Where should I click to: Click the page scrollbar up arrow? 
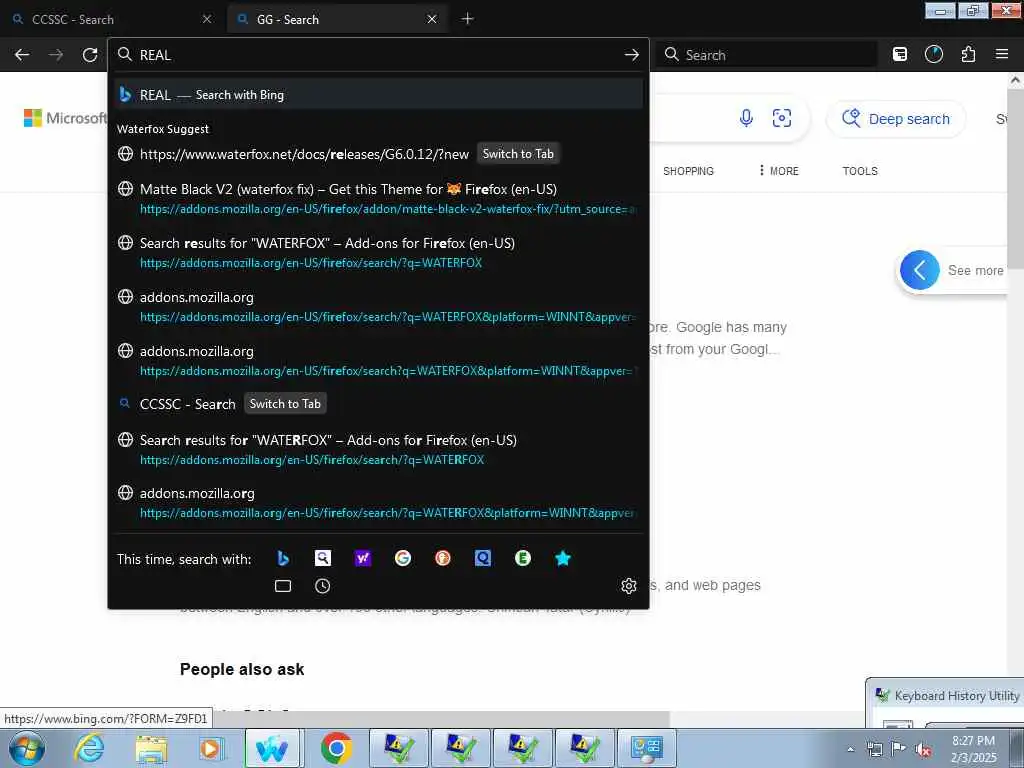(1015, 80)
